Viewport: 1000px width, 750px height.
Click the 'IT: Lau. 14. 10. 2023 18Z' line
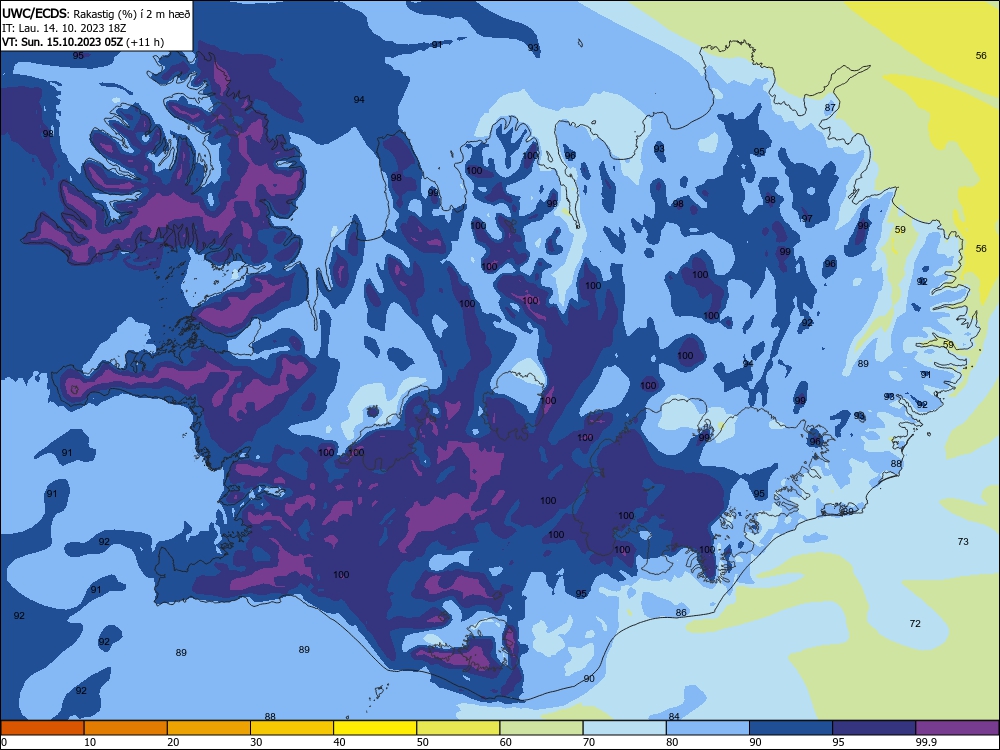[x=64, y=28]
